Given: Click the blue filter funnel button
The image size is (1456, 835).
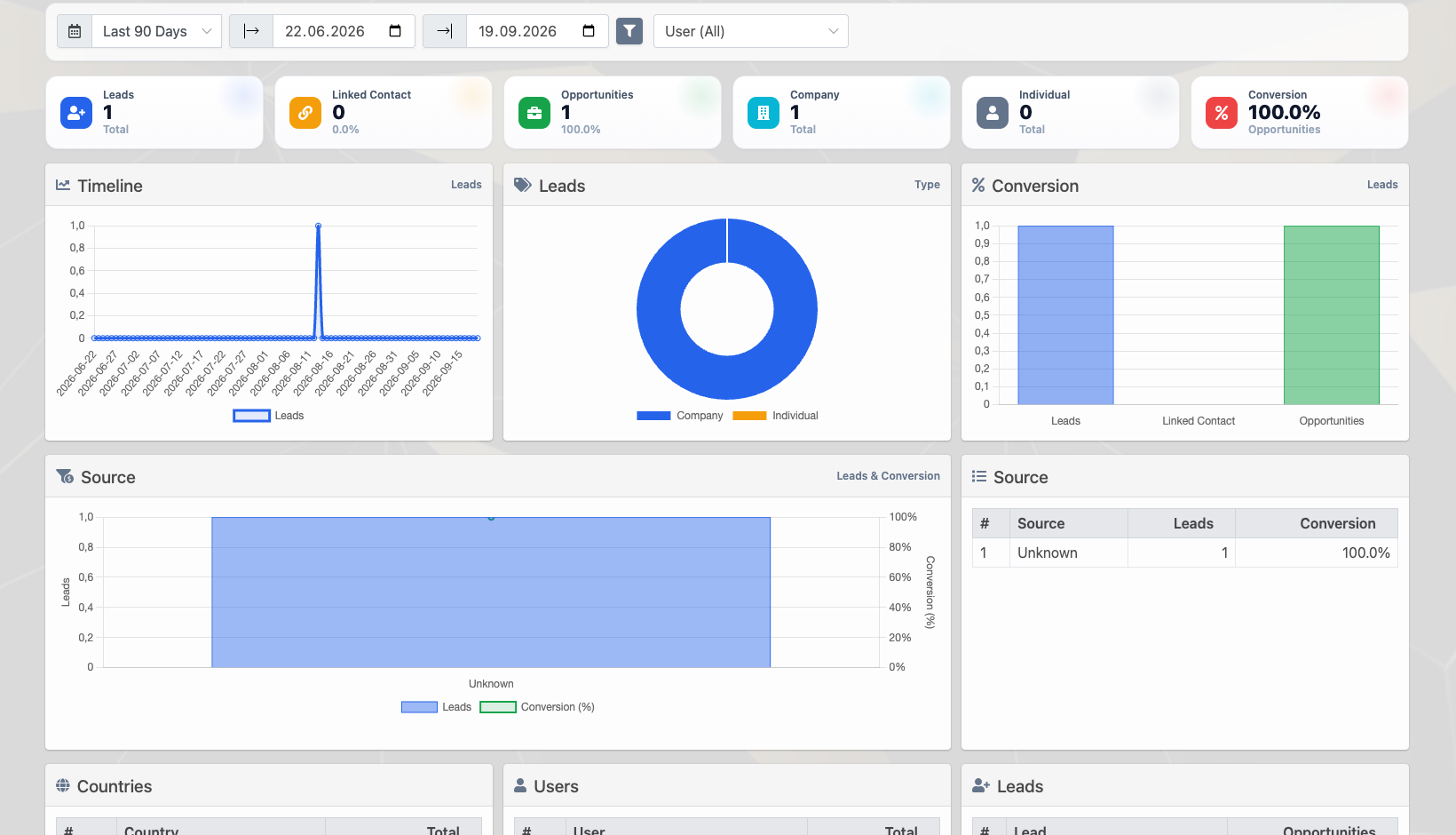Looking at the screenshot, I should click(x=629, y=31).
